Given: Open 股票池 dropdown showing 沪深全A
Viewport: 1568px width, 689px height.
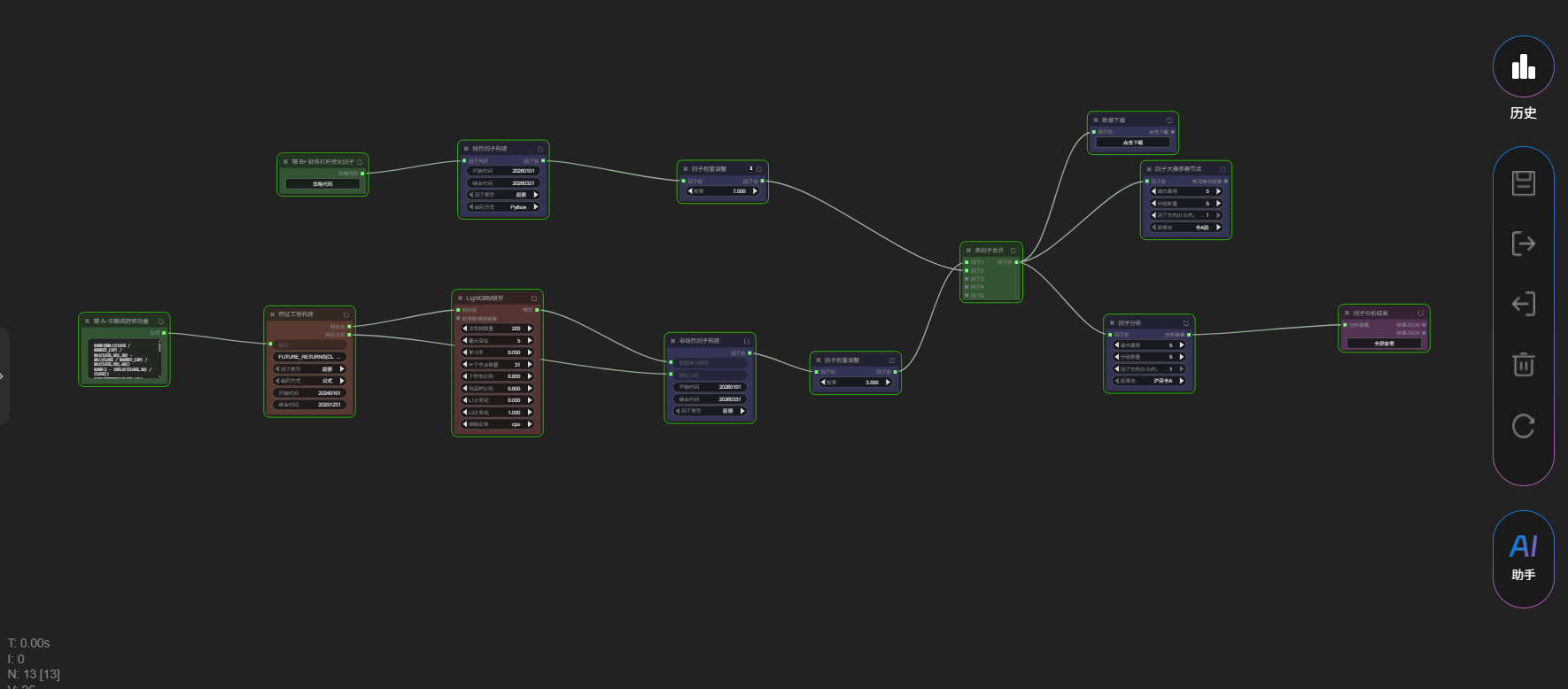Looking at the screenshot, I should [x=1149, y=381].
